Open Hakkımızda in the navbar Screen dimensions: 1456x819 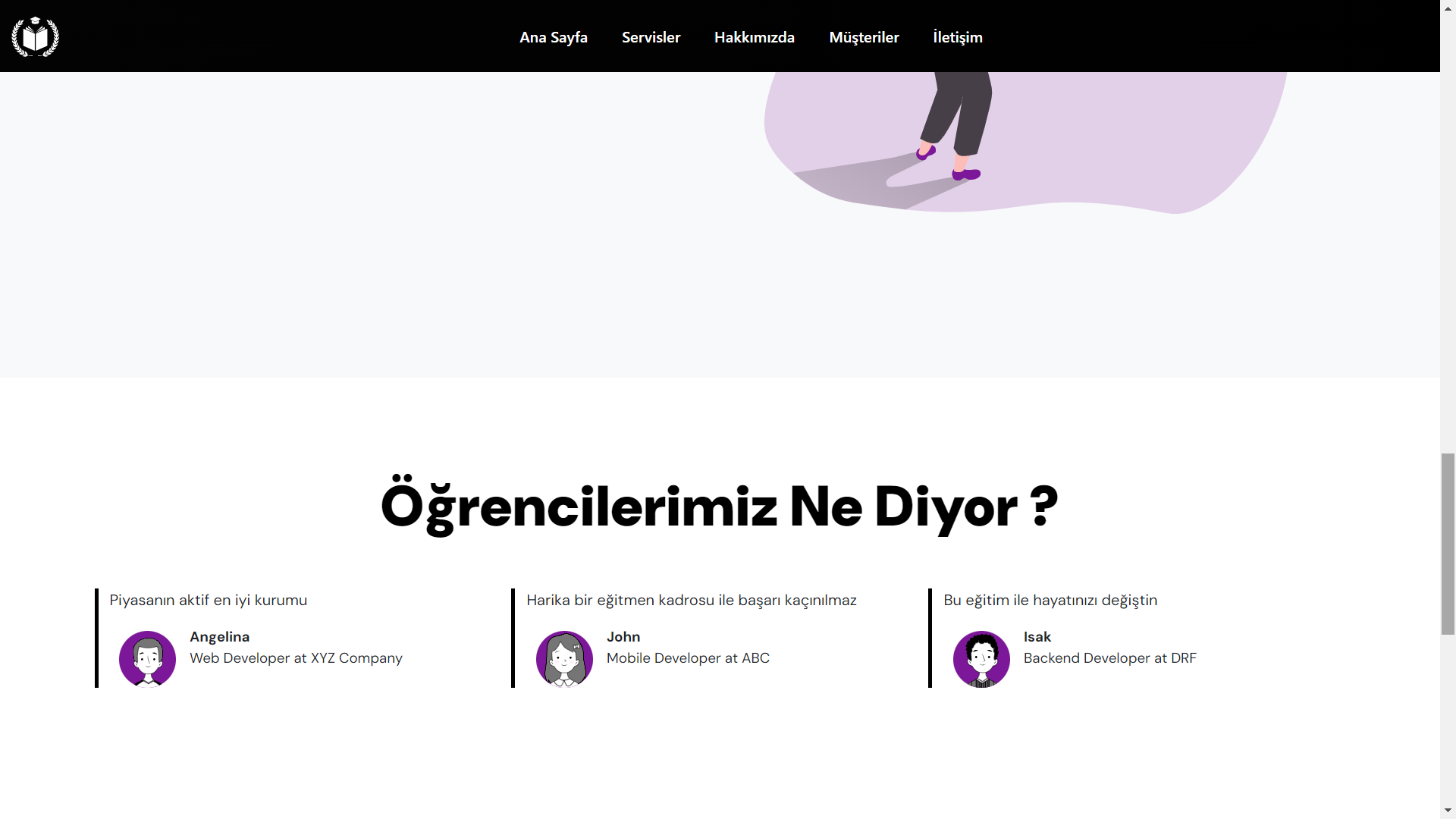754,37
